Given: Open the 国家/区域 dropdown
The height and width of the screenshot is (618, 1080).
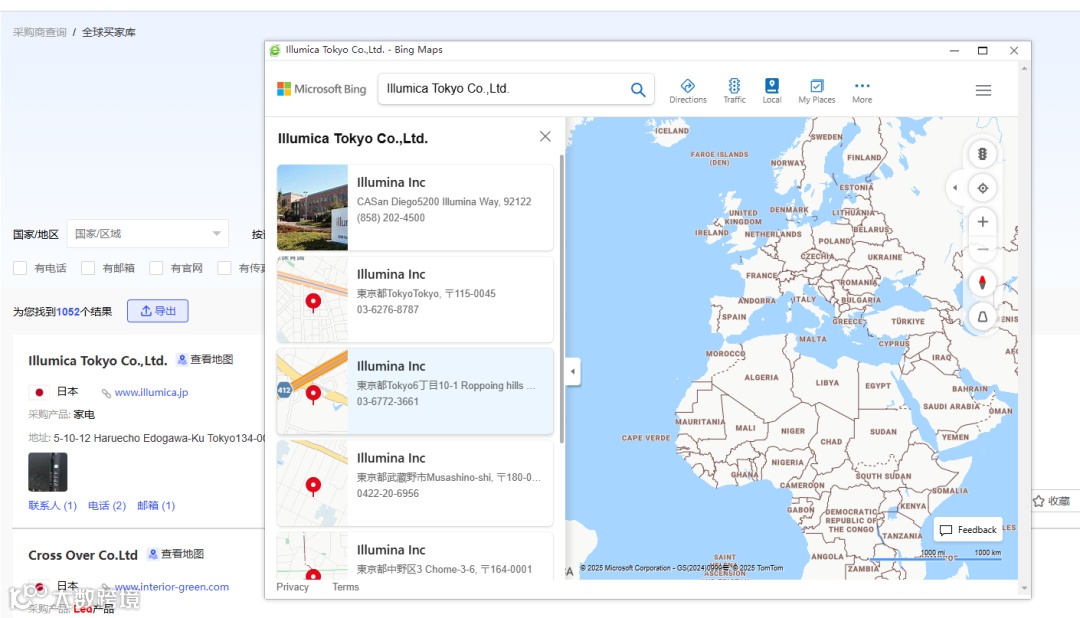Looking at the screenshot, I should [x=147, y=234].
